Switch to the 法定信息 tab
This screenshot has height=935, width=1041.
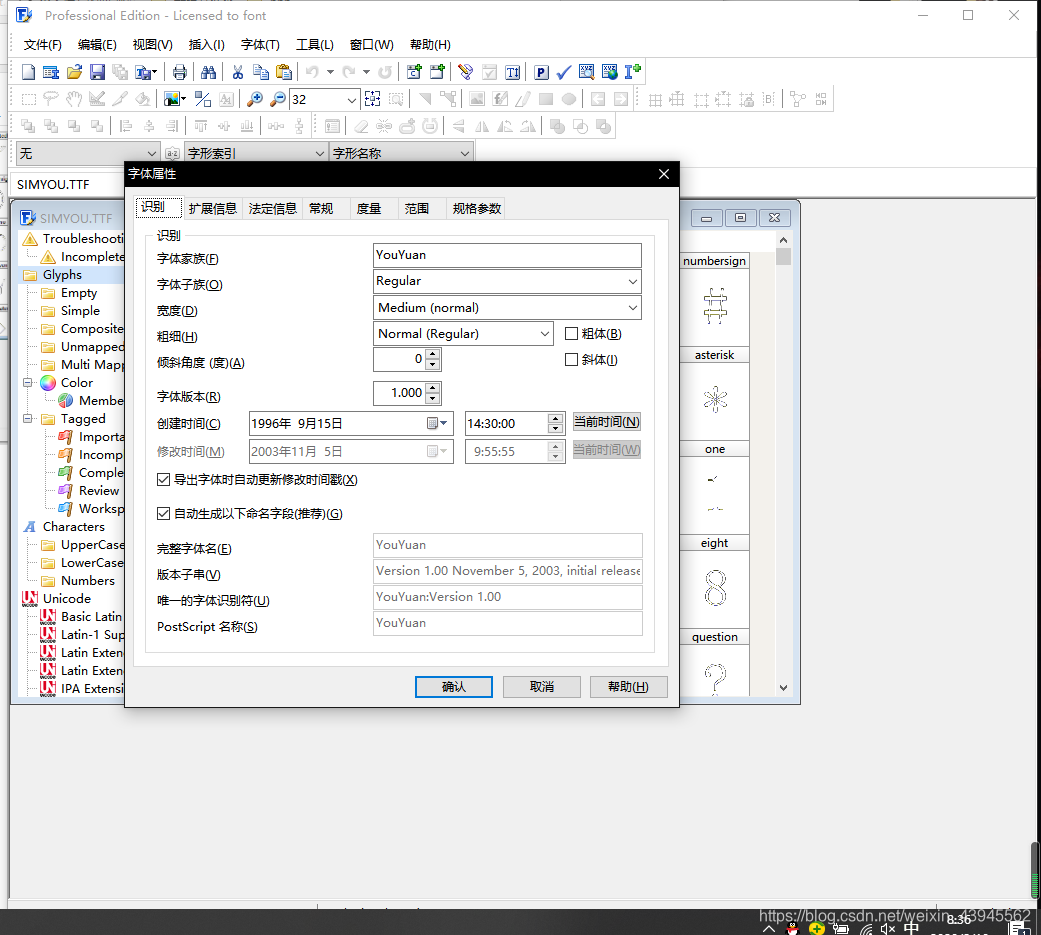coord(272,209)
